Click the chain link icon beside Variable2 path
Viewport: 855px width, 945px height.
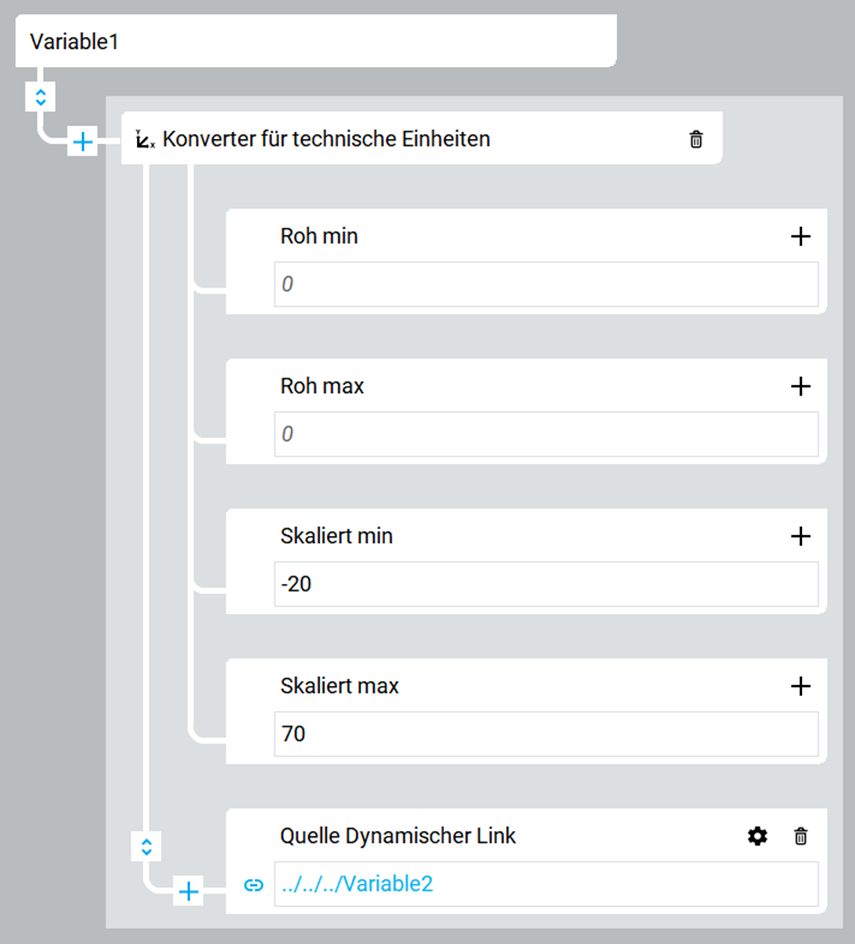254,885
